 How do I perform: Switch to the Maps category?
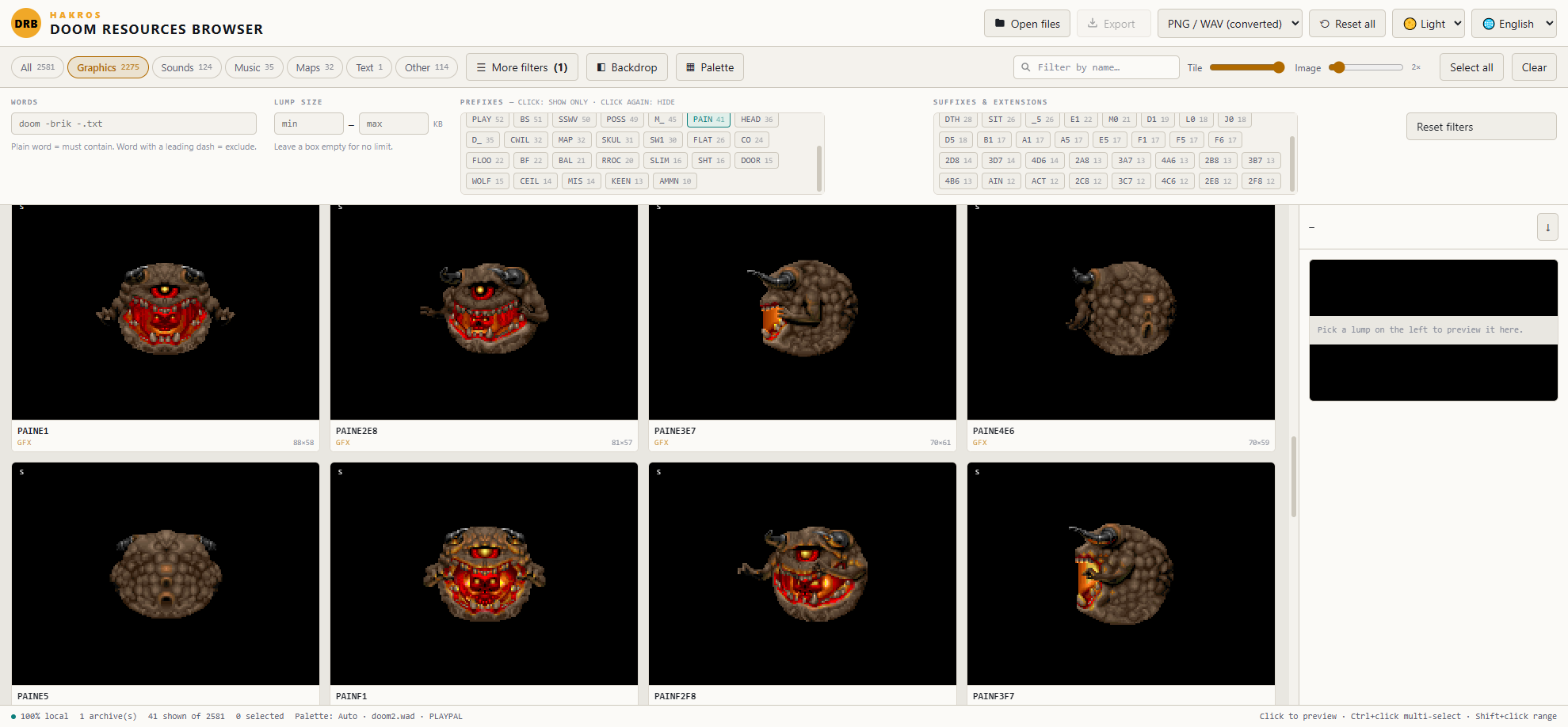[315, 67]
